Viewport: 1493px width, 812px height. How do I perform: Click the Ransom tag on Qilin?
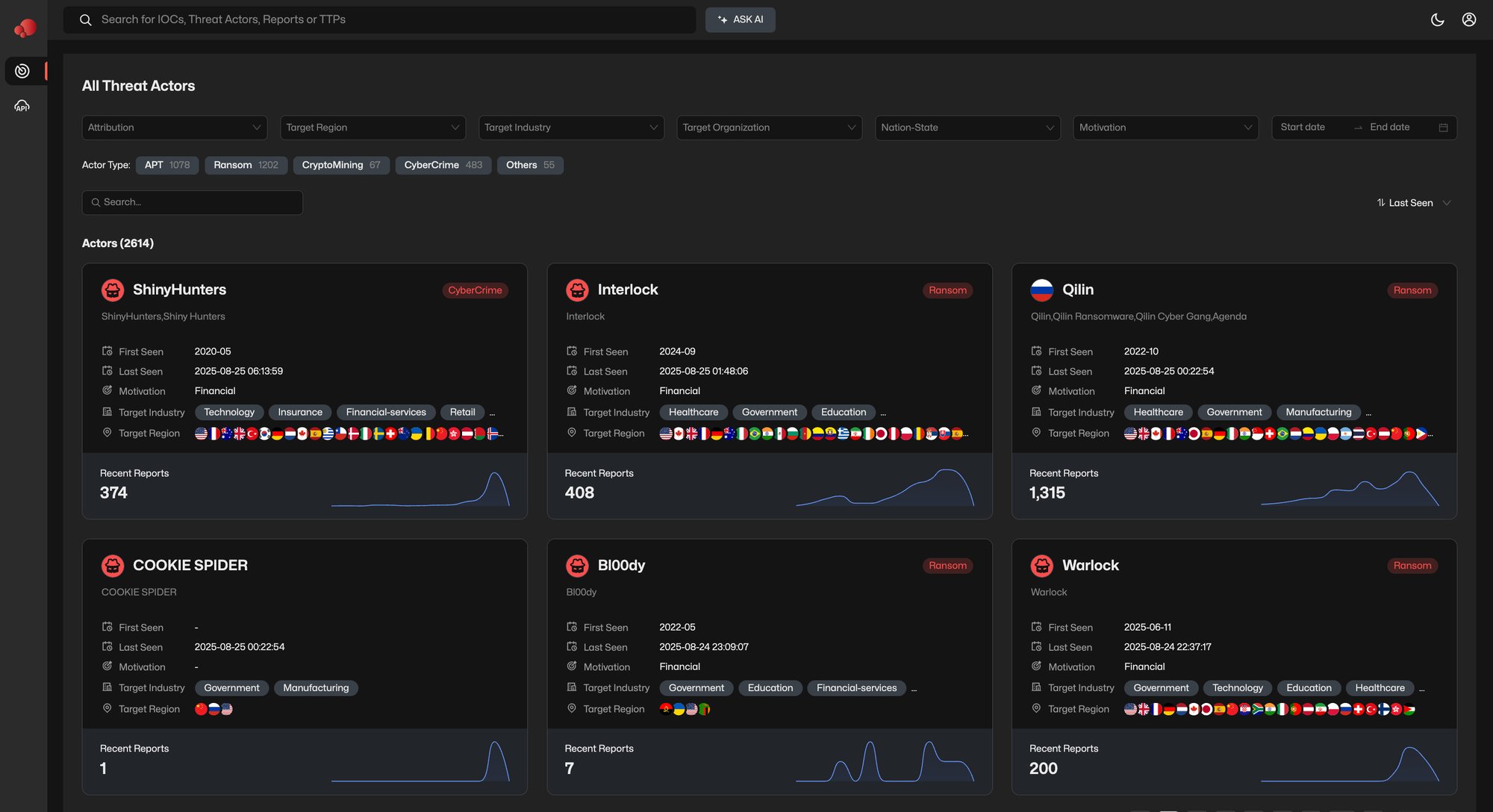(1412, 290)
